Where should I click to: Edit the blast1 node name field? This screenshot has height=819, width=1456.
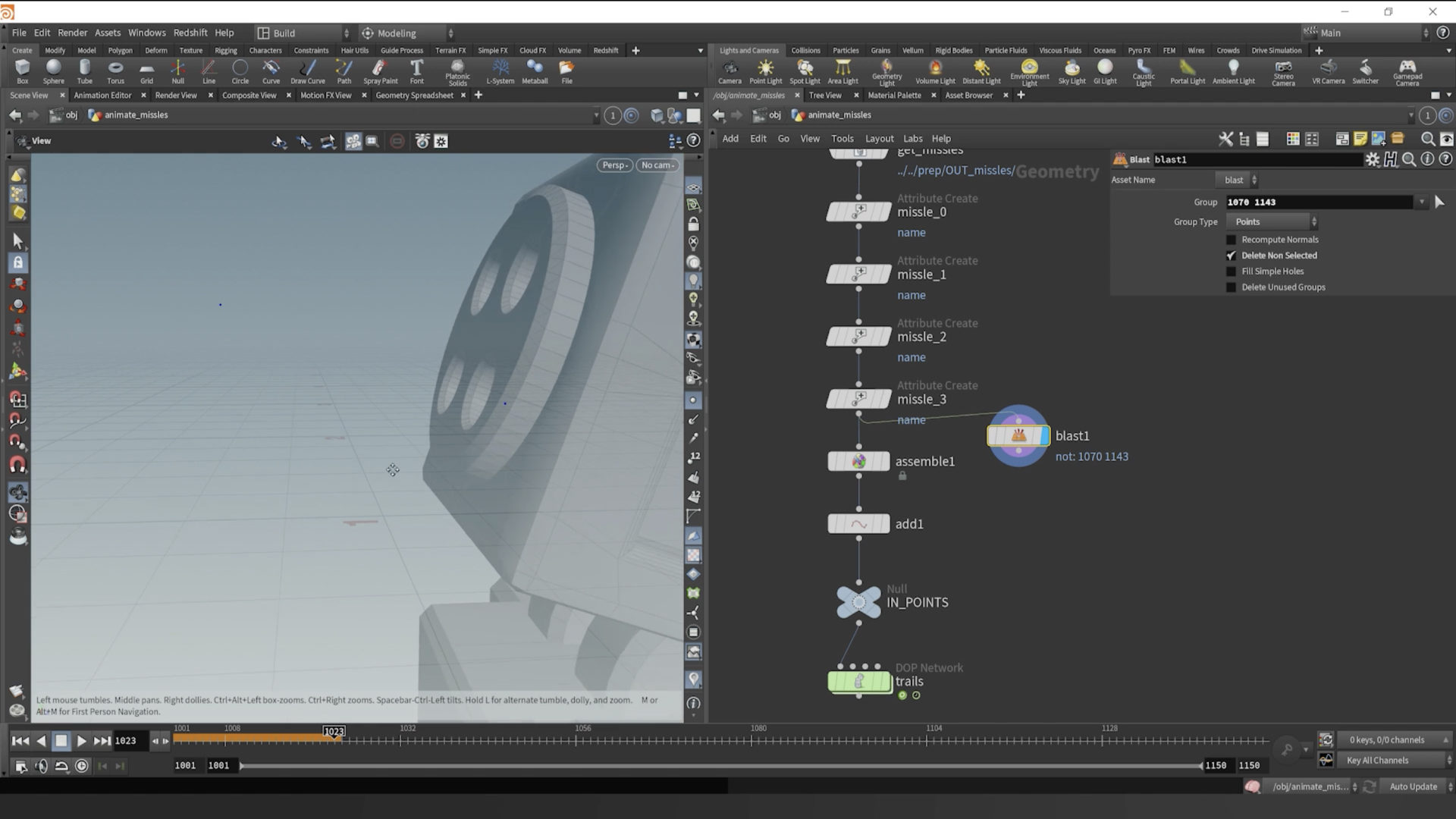[1257, 159]
